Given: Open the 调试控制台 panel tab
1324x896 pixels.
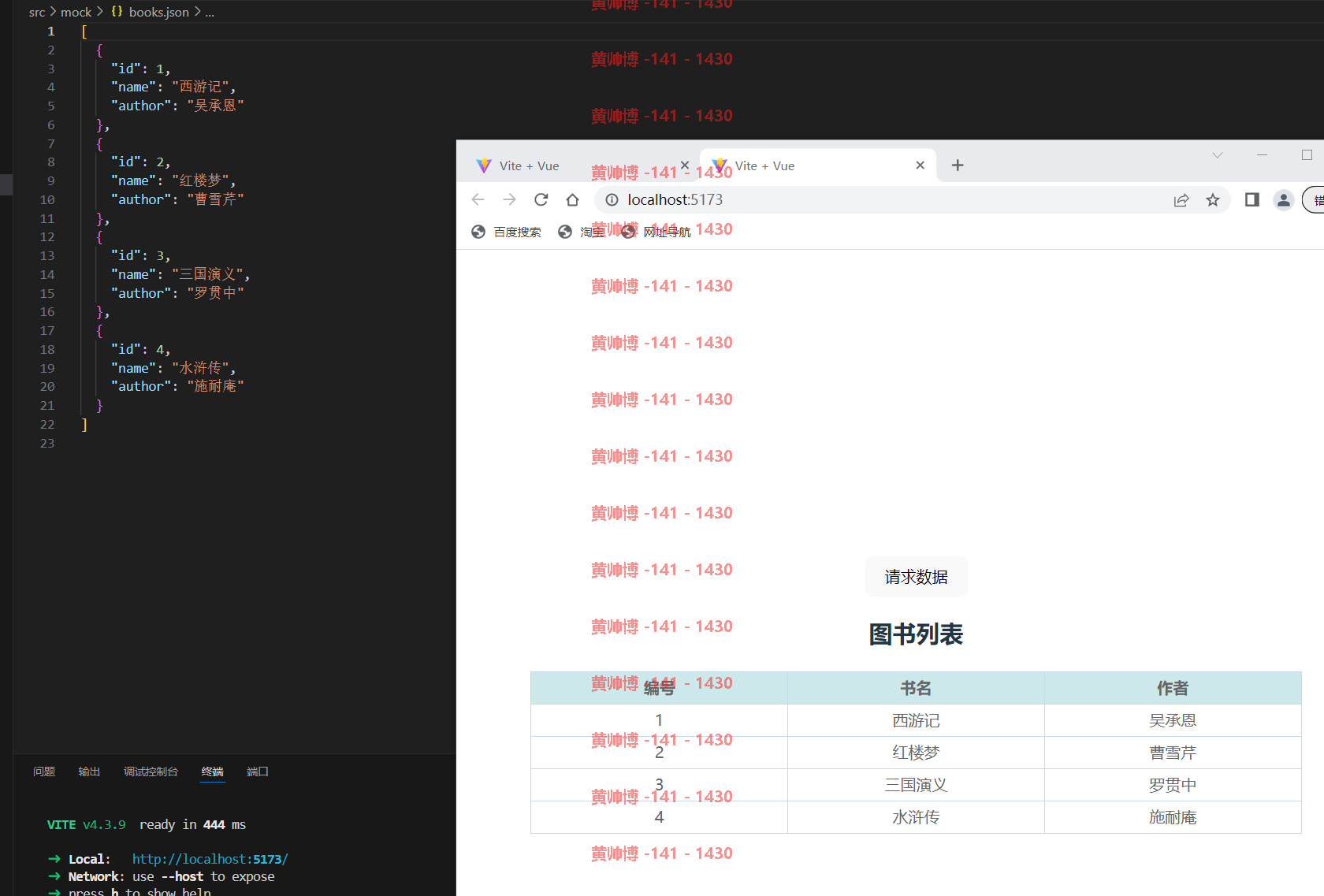Looking at the screenshot, I should 151,771.
